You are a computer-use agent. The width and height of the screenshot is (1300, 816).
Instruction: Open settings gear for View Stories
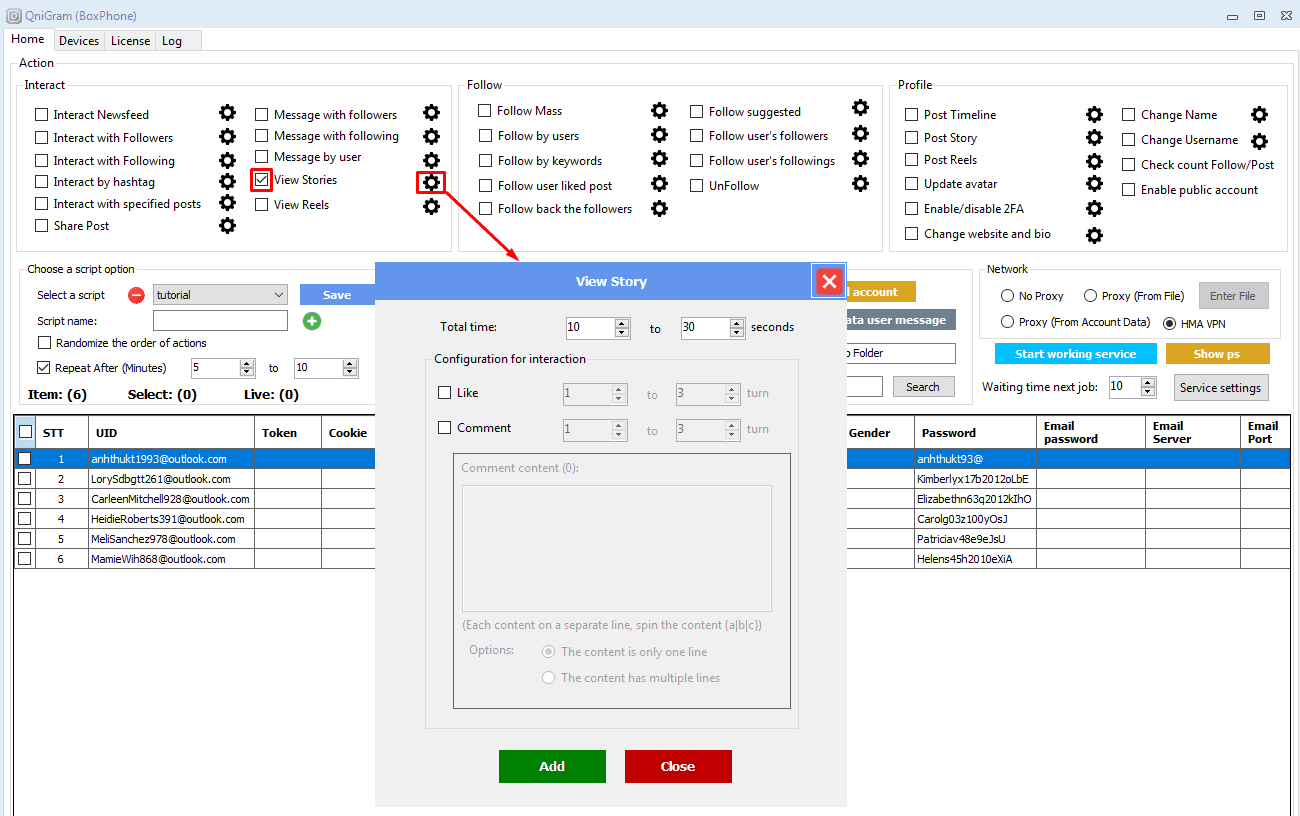click(x=431, y=182)
